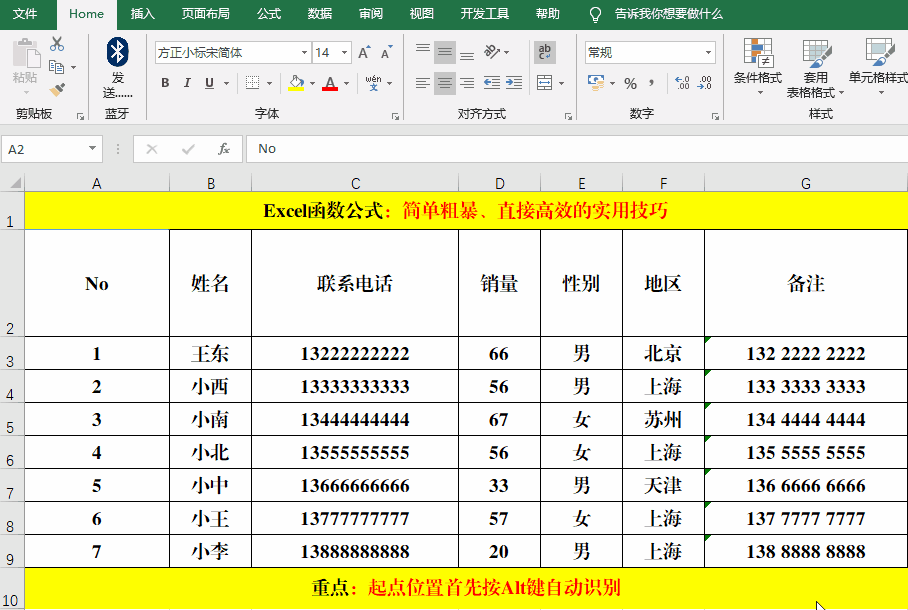This screenshot has width=908, height=610.
Task: Open the phonetic guide wén icon
Action: pos(374,83)
